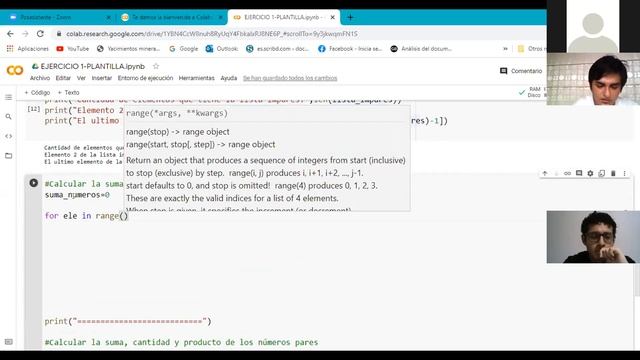Go forward with browser forward arrow

click(x=25, y=34)
